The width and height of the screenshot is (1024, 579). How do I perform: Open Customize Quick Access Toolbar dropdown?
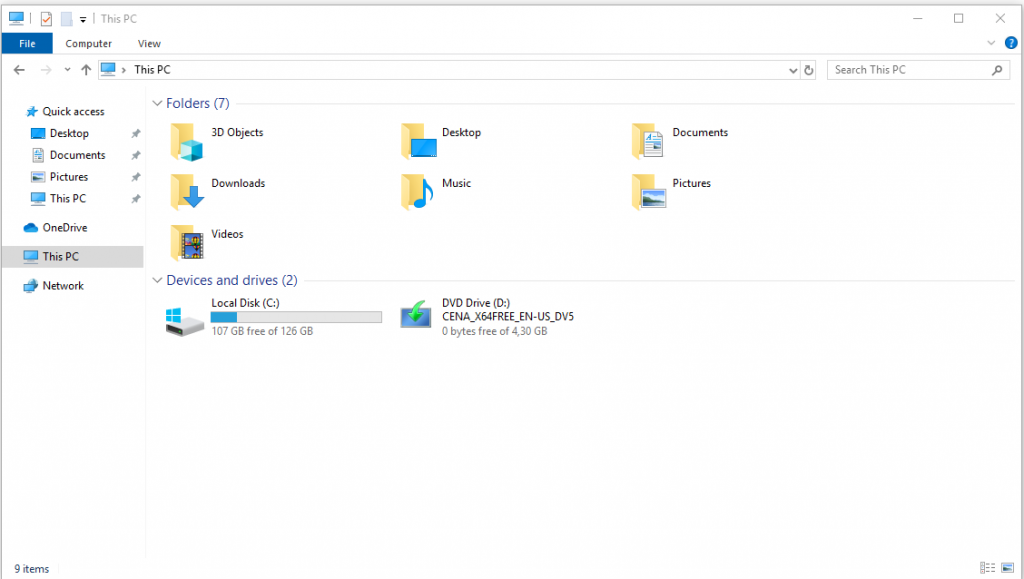pos(83,20)
